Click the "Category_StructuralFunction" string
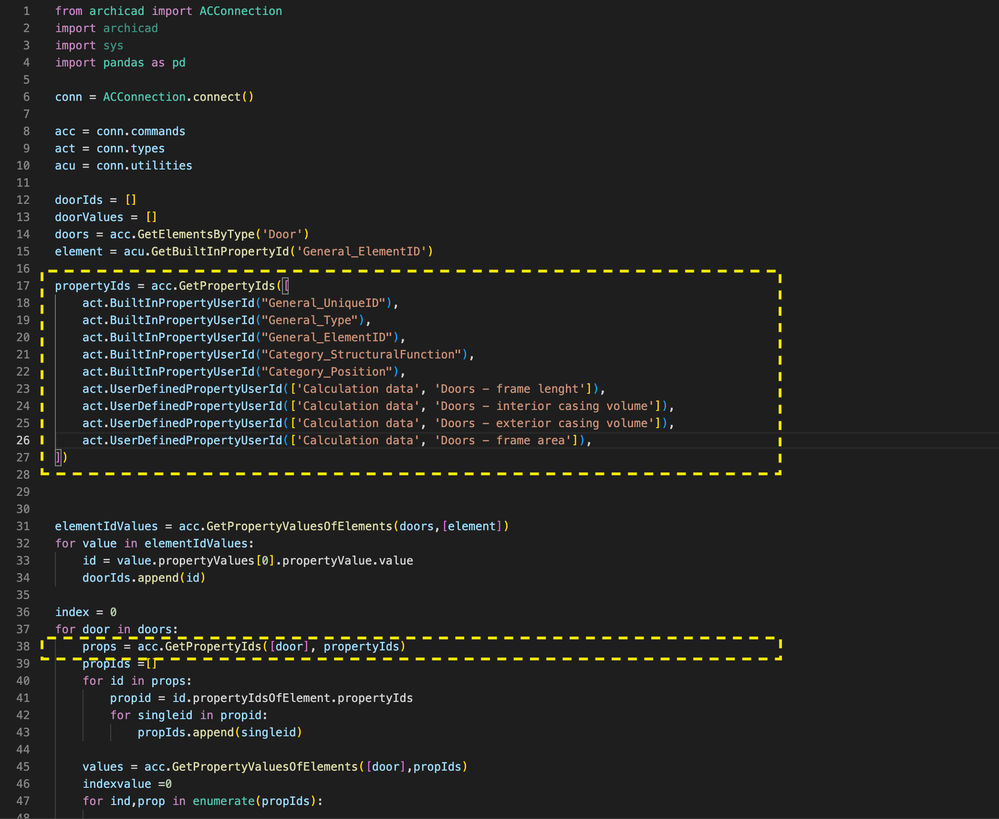Viewport: 999px width, 819px height. [x=362, y=355]
